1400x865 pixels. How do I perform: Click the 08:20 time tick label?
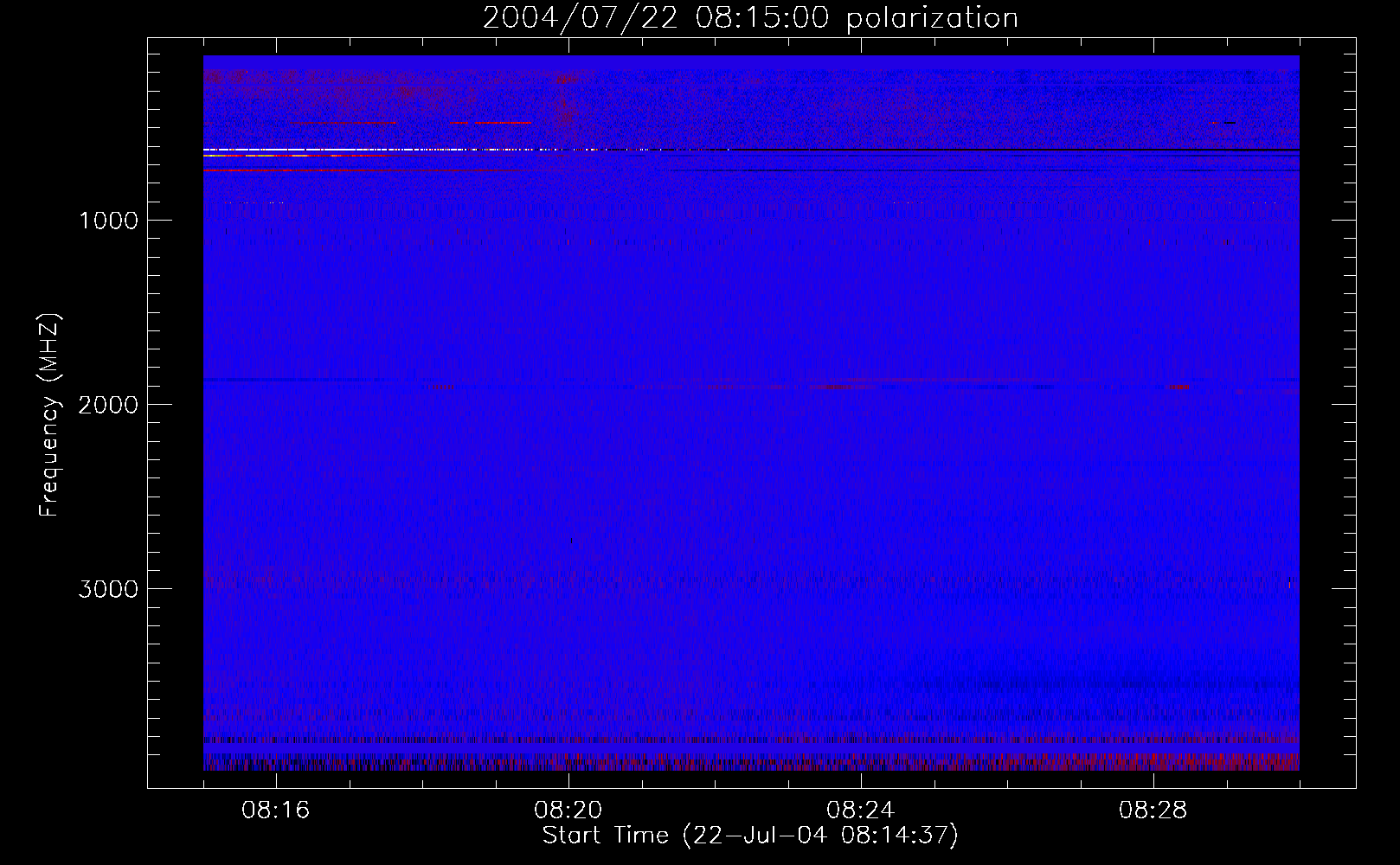(x=568, y=811)
